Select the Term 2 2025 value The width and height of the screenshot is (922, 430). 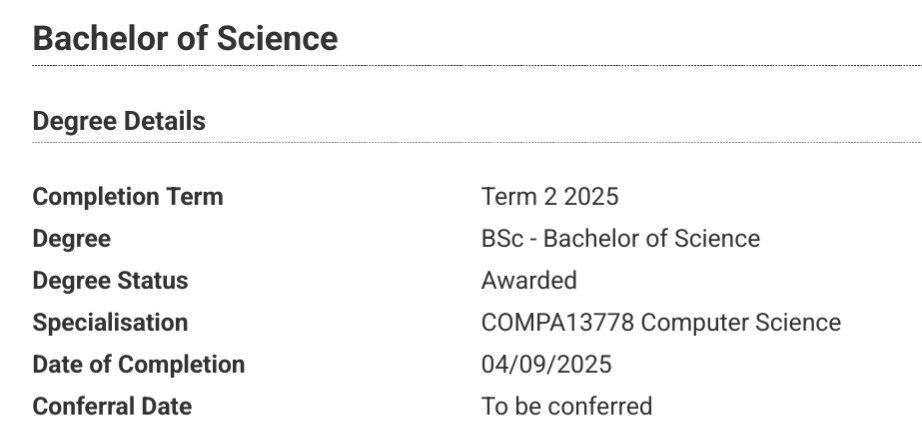point(549,196)
